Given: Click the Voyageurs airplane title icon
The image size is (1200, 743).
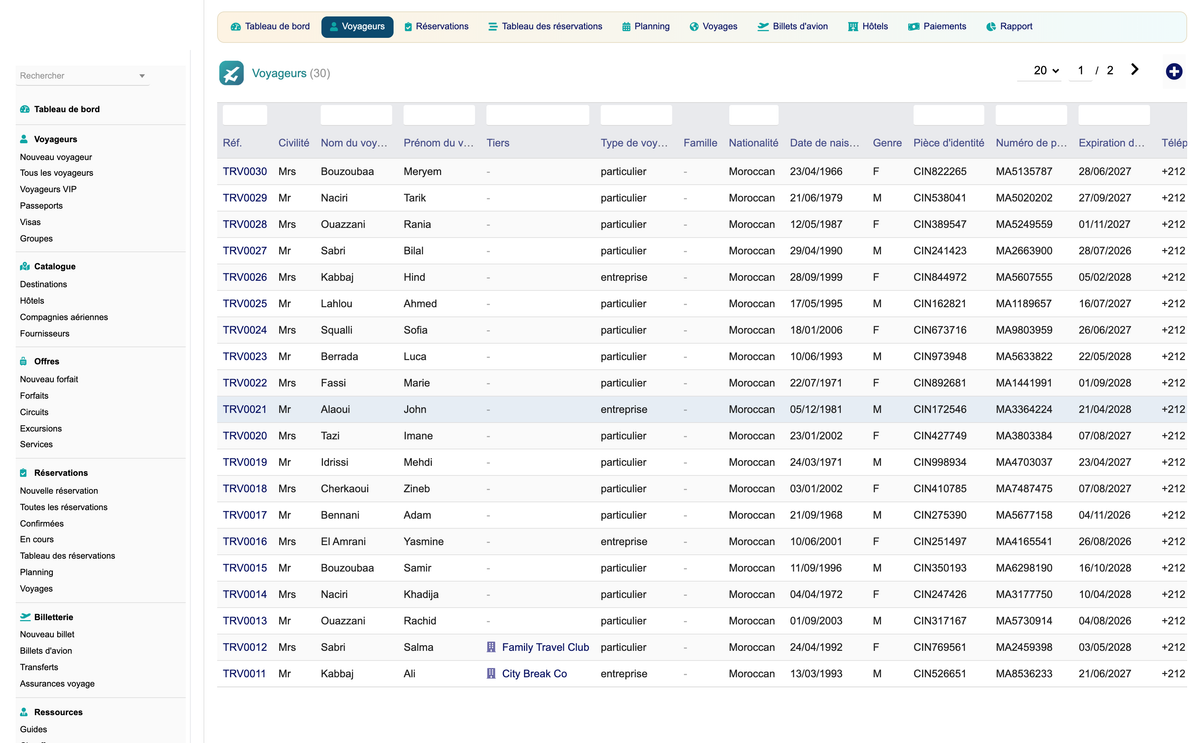Looking at the screenshot, I should click(x=231, y=73).
